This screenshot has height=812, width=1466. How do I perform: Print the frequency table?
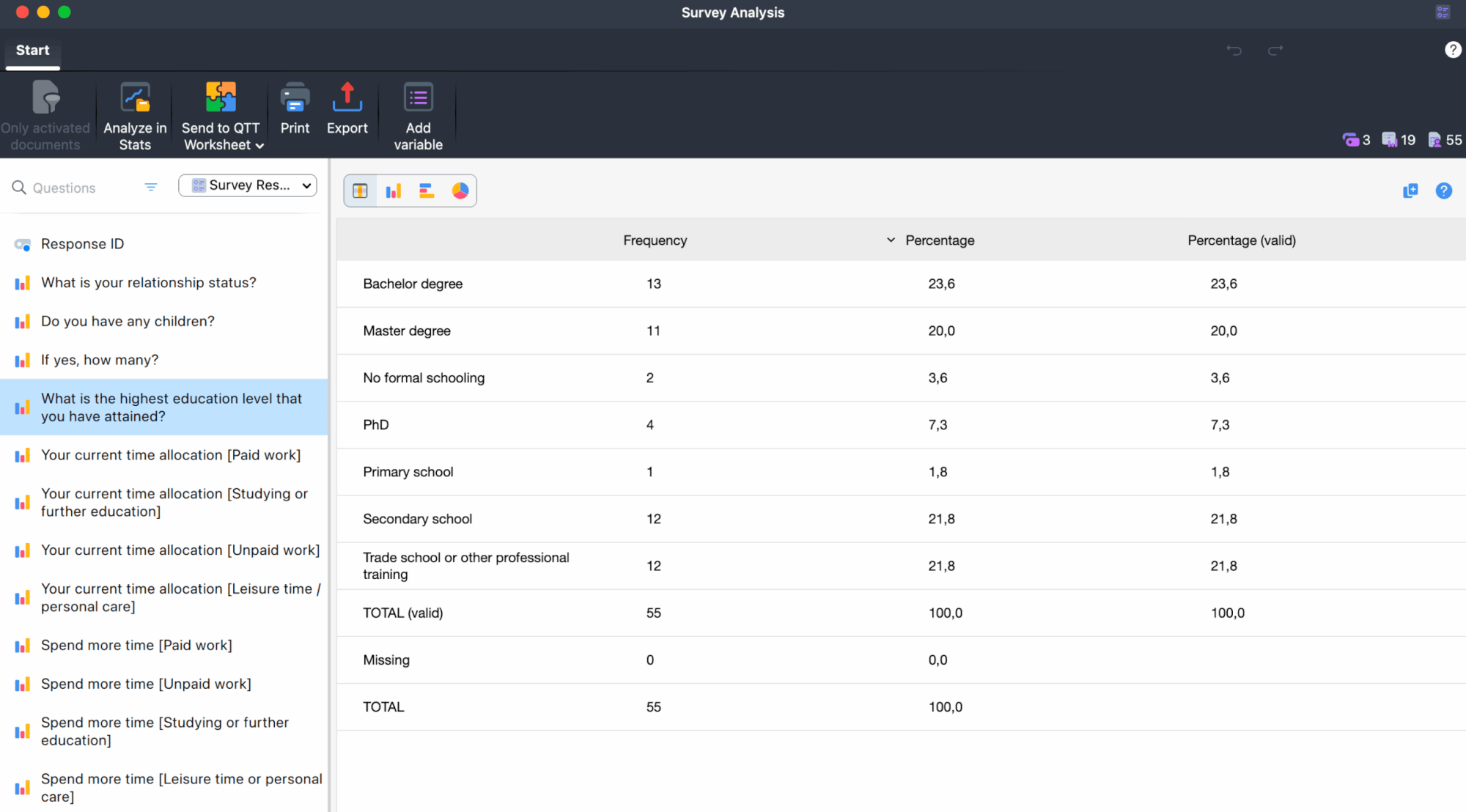pyautogui.click(x=295, y=108)
